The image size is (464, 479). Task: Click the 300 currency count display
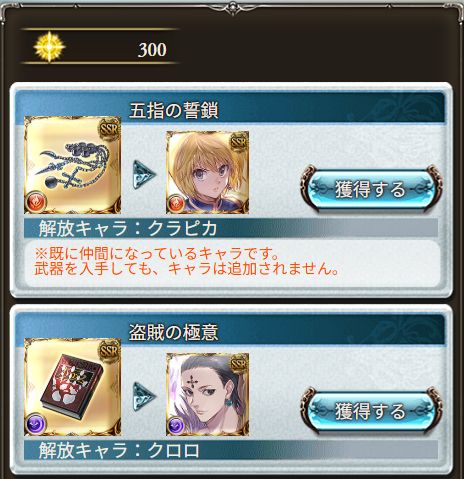152,50
